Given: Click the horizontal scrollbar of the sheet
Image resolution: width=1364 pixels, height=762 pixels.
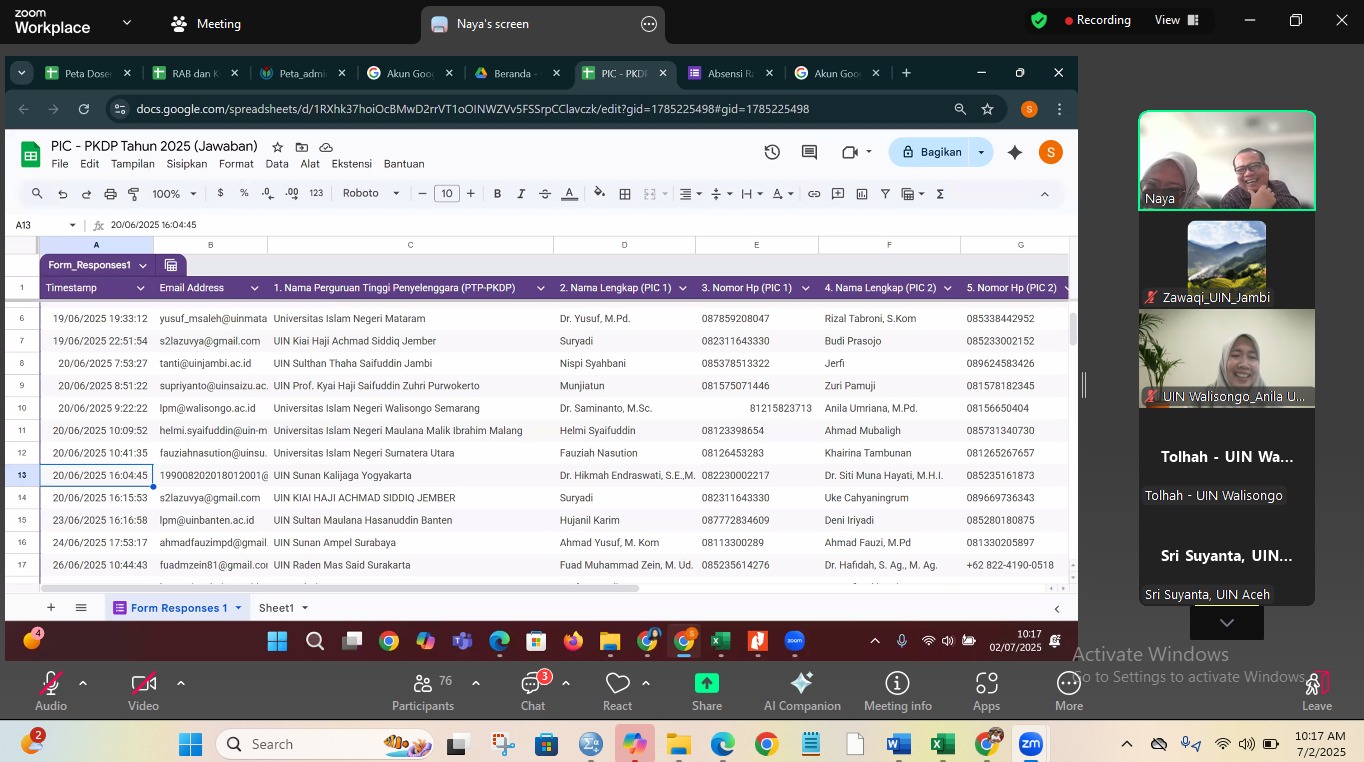Looking at the screenshot, I should (340, 588).
